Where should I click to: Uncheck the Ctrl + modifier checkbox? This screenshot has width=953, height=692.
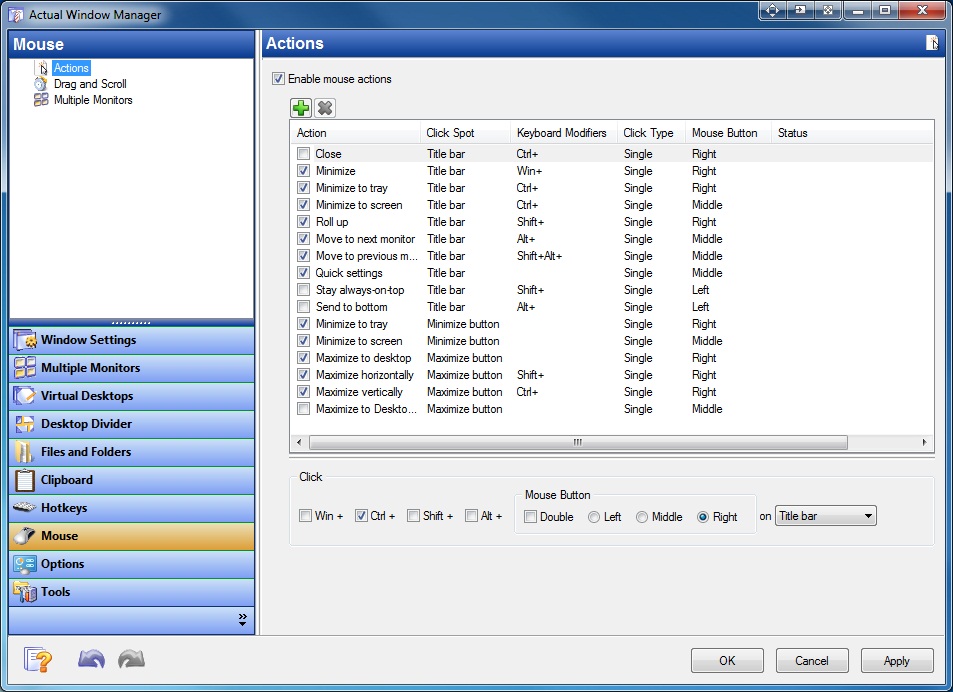click(x=361, y=516)
